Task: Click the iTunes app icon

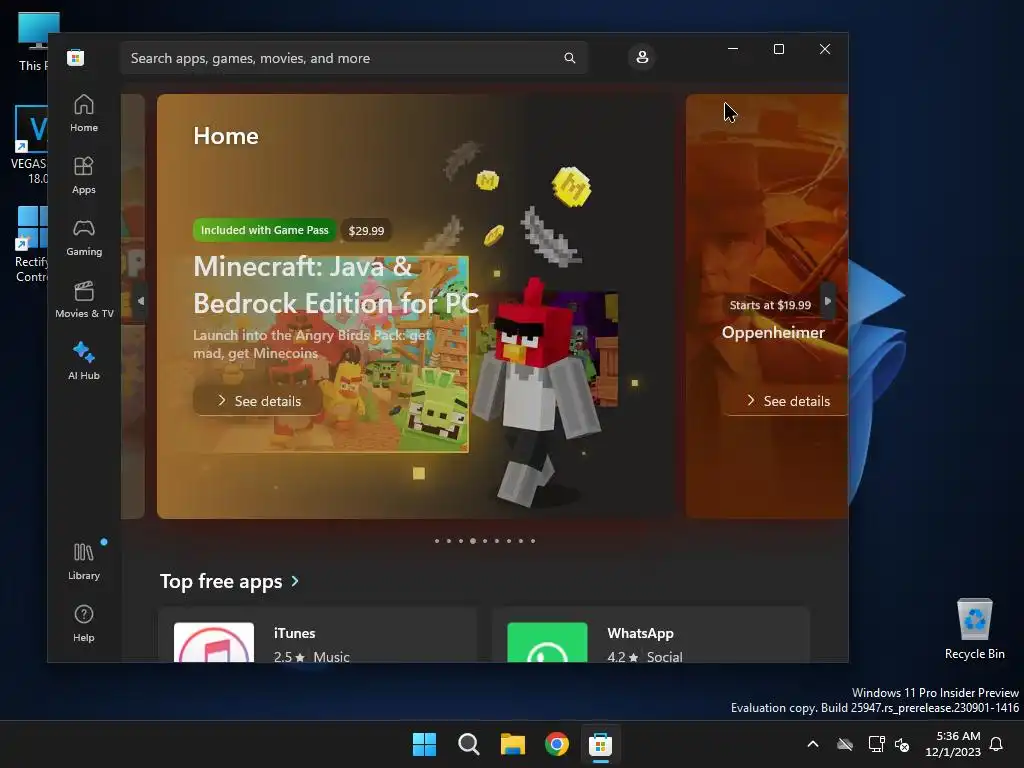Action: pos(214,643)
